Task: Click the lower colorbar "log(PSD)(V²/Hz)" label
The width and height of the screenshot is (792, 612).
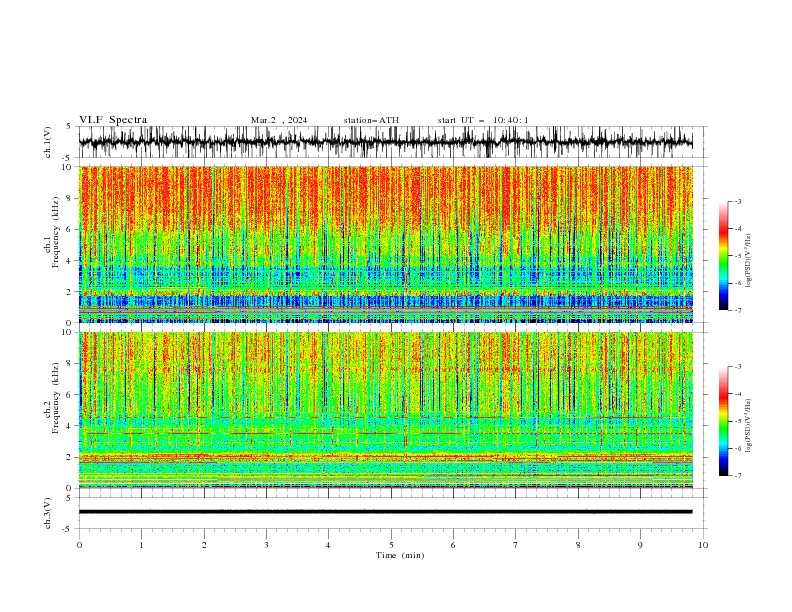Action: (x=749, y=426)
